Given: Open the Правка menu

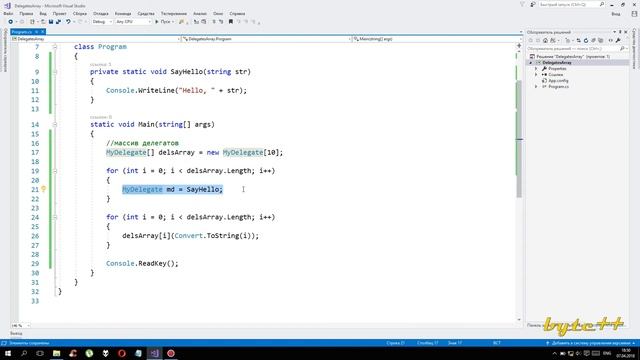Looking at the screenshot, I should (x=26, y=13).
